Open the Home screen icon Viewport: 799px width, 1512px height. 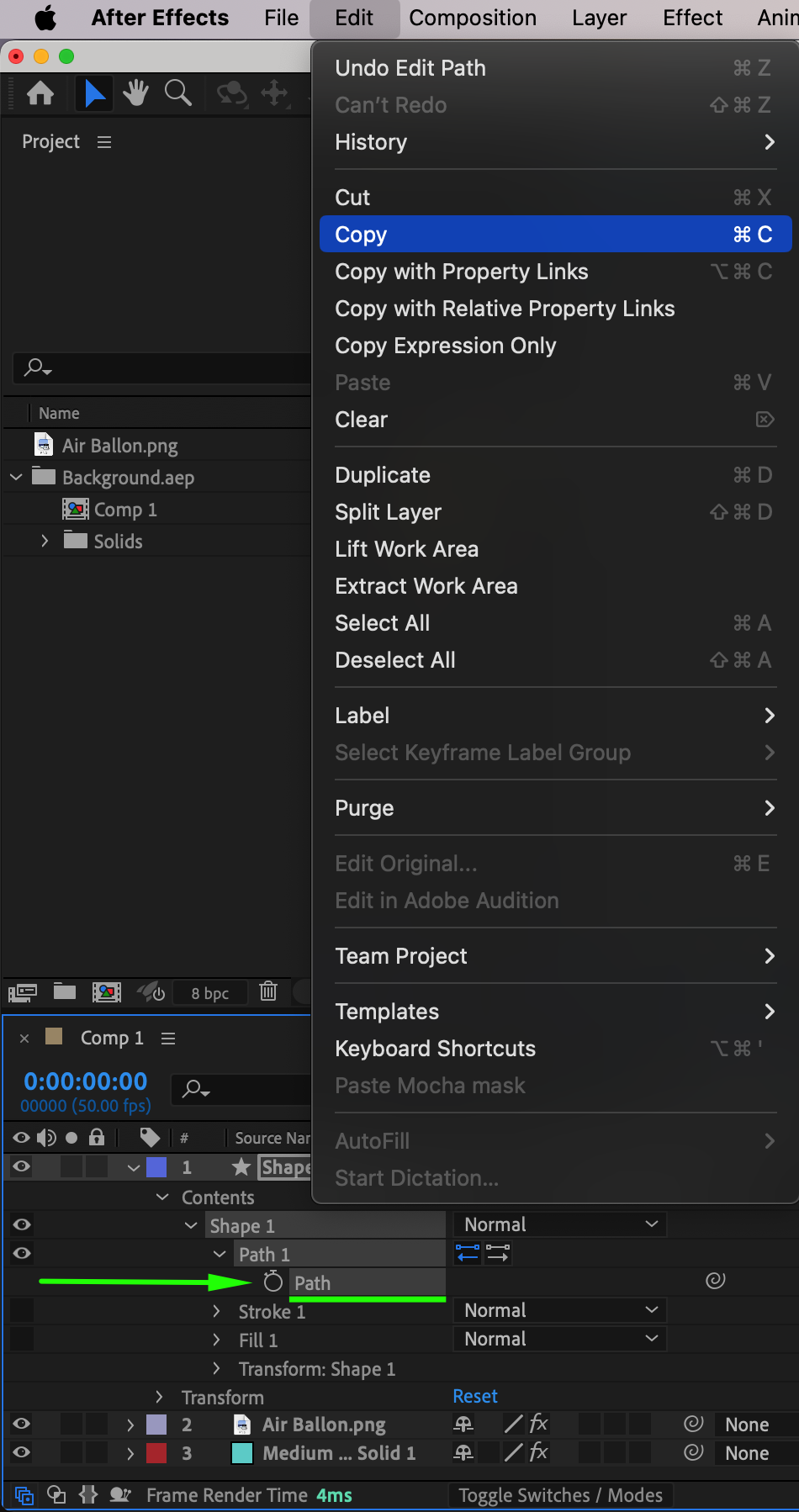(x=40, y=93)
